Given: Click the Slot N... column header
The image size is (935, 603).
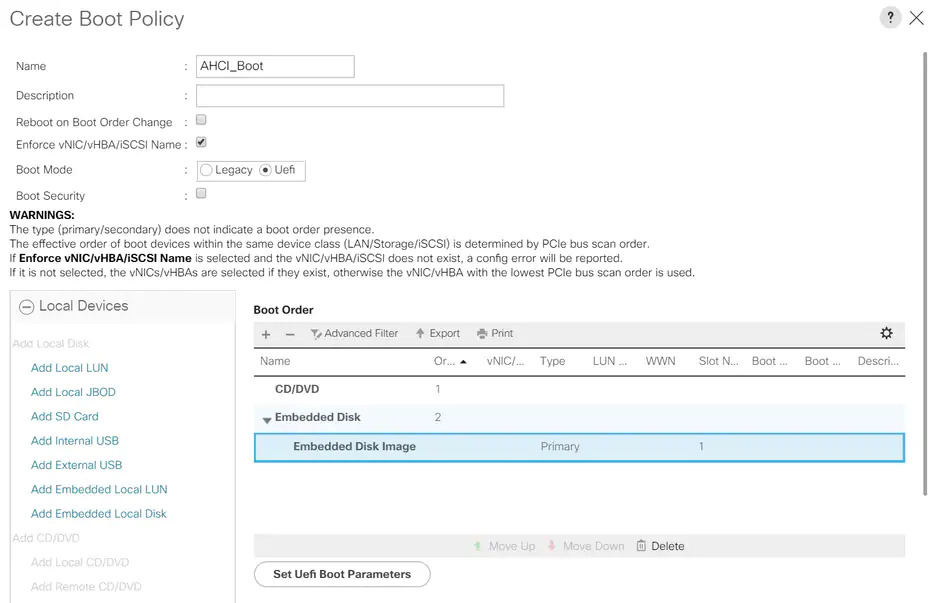Looking at the screenshot, I should coord(718,361).
